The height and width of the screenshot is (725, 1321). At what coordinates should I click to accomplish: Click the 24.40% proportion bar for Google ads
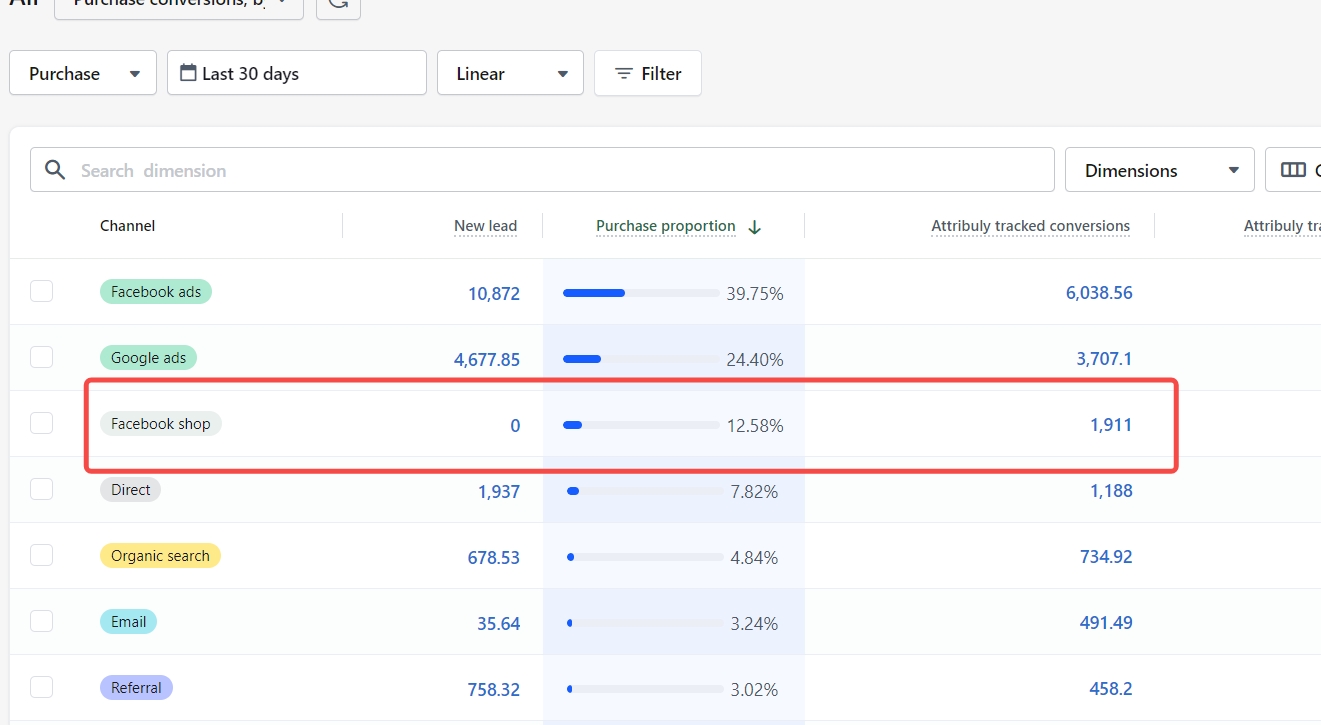[641, 359]
